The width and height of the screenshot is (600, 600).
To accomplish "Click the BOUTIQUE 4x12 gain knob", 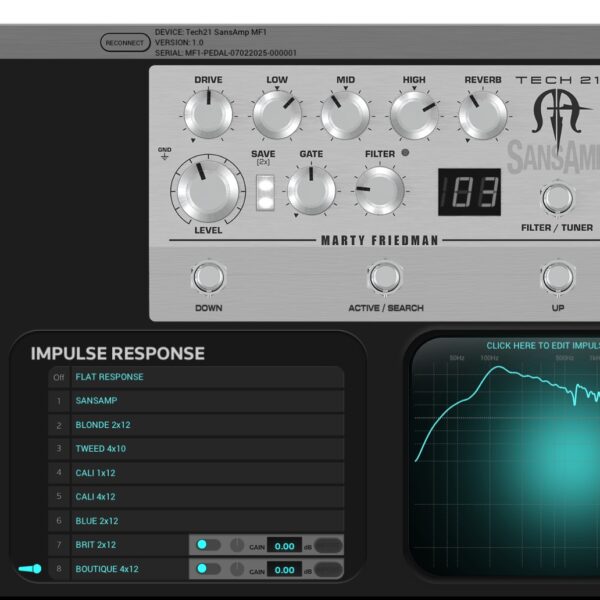I will pos(237,569).
